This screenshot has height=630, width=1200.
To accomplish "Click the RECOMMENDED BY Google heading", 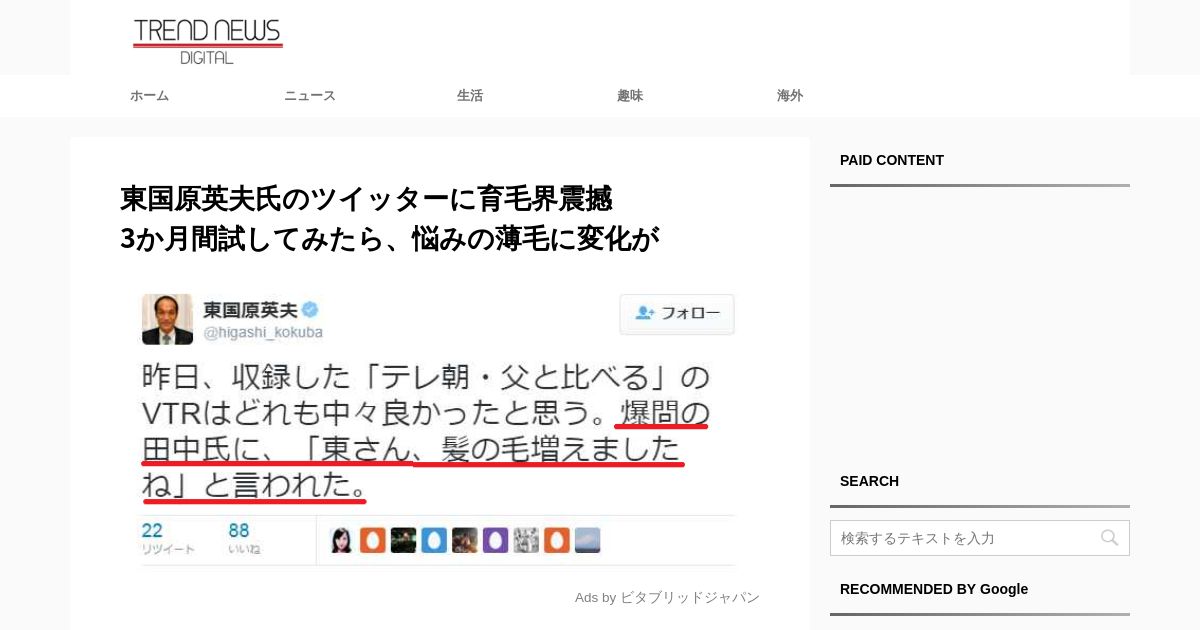I will [934, 589].
